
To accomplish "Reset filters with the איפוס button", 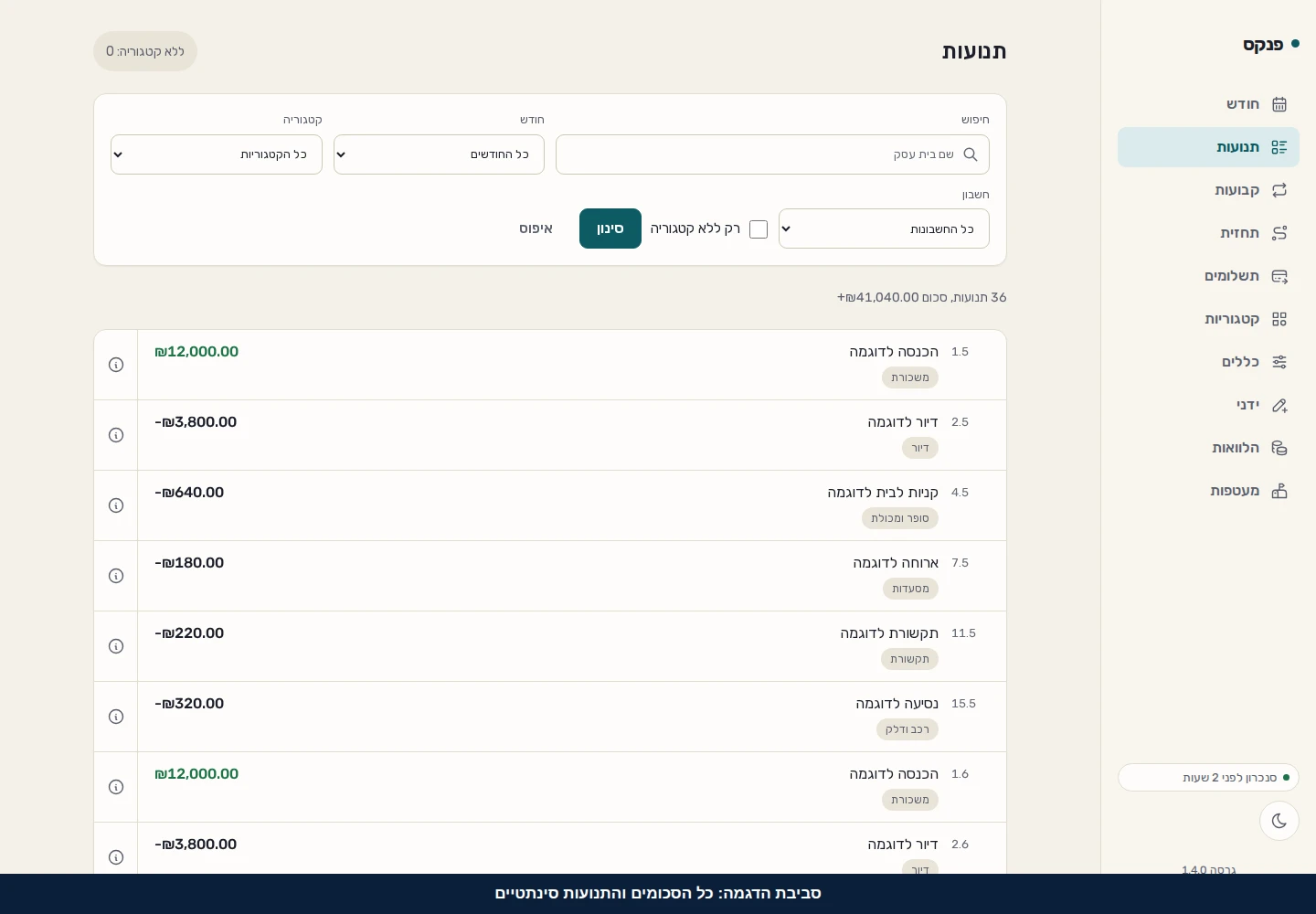I will (536, 228).
